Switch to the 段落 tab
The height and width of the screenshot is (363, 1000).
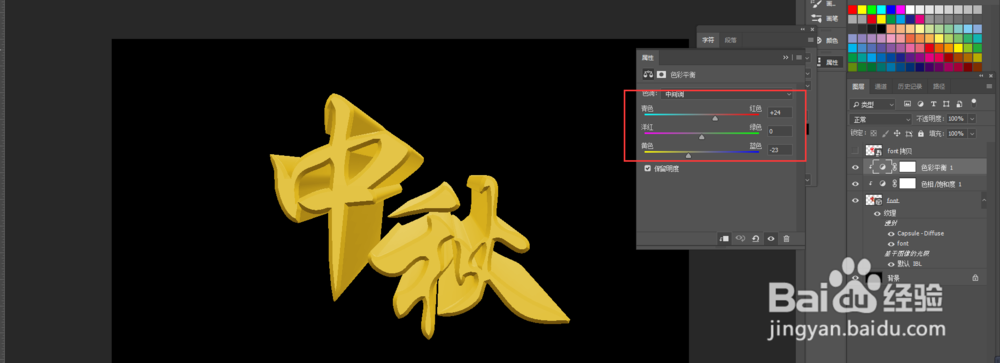pyautogui.click(x=731, y=40)
